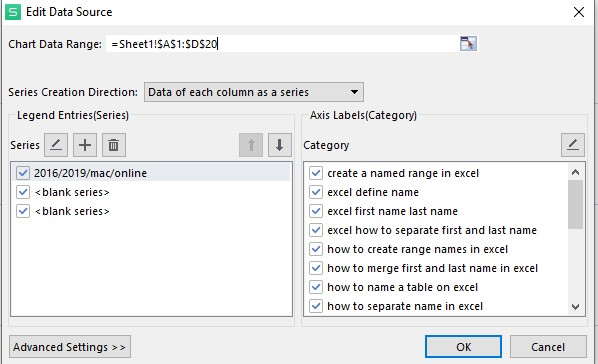Add a new series with plus icon
Viewport: 598px width, 364px height.
point(85,145)
